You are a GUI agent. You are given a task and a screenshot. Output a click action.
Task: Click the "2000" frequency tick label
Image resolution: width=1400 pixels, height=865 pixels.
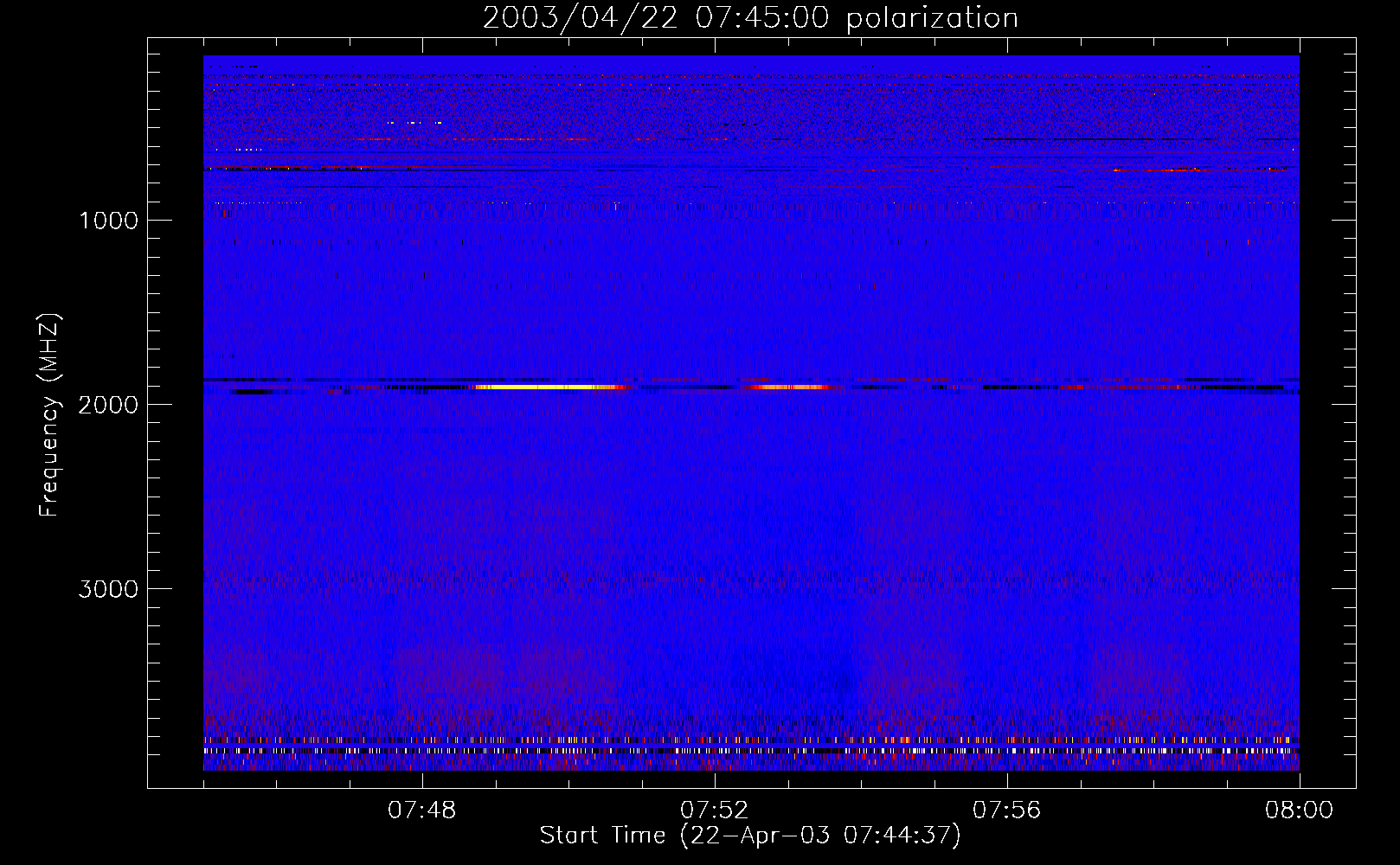(108, 405)
